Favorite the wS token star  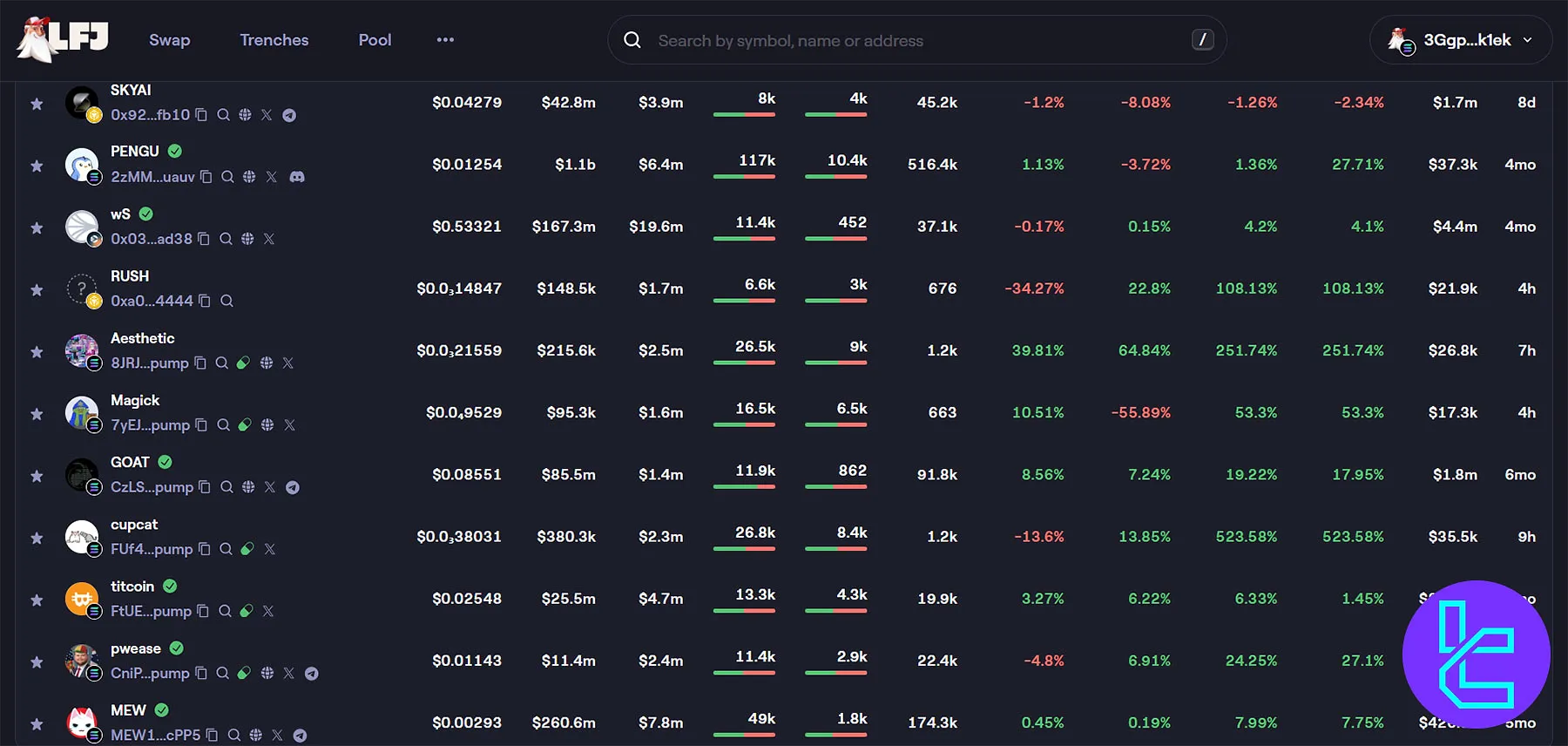pyautogui.click(x=37, y=227)
